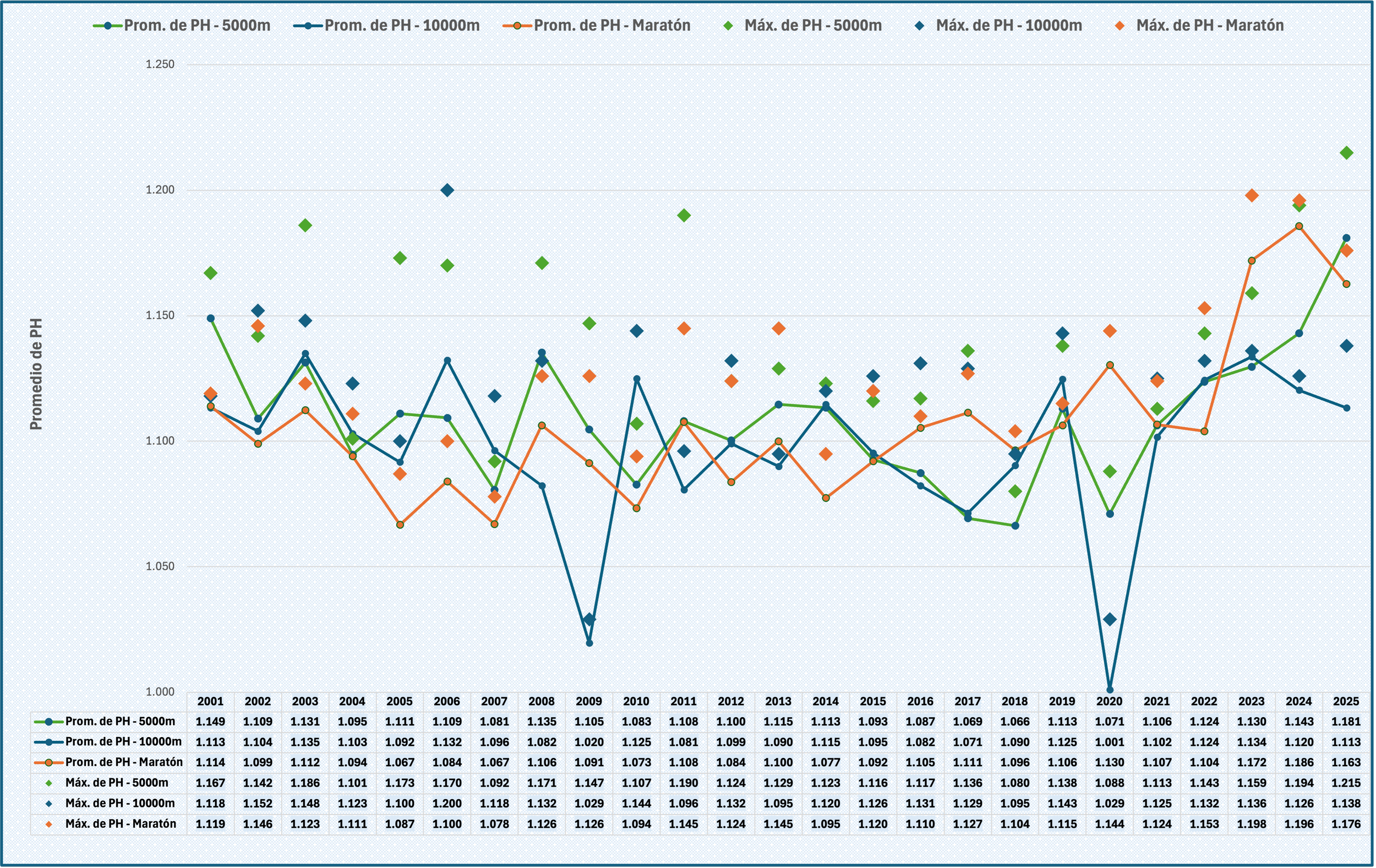Image resolution: width=1376 pixels, height=868 pixels.
Task: Click the Prom. de PH - Maratón row label in the table
Action: tap(124, 762)
